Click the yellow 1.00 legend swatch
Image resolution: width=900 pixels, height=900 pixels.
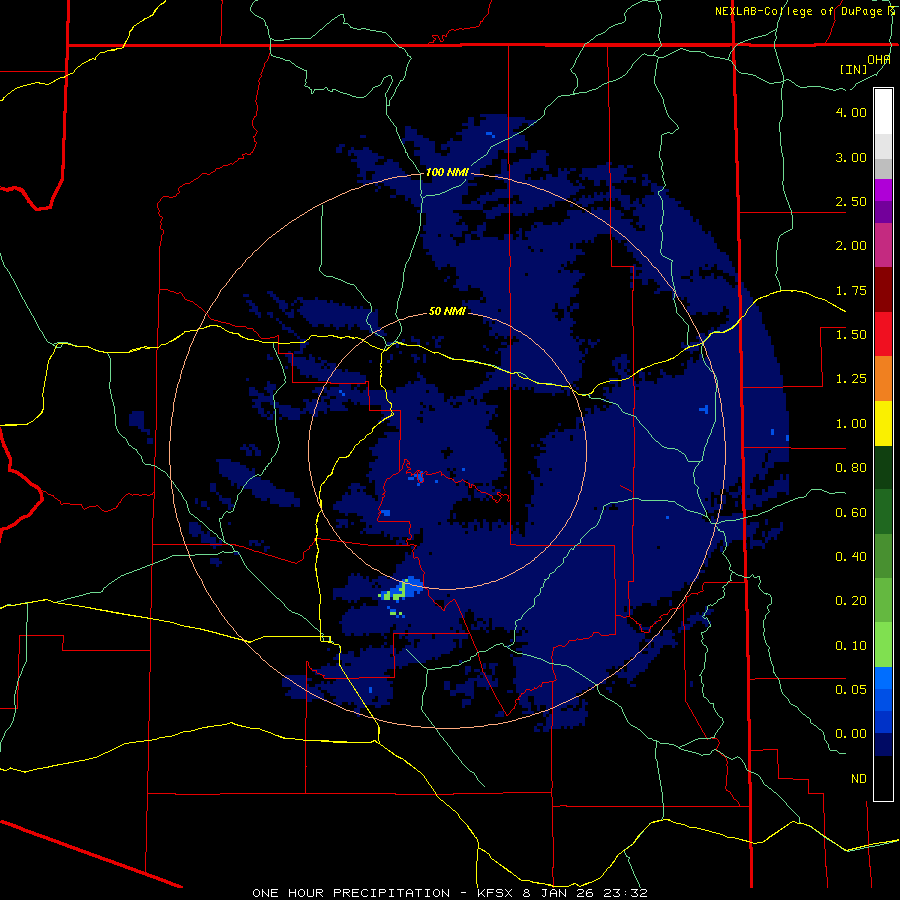pyautogui.click(x=883, y=423)
